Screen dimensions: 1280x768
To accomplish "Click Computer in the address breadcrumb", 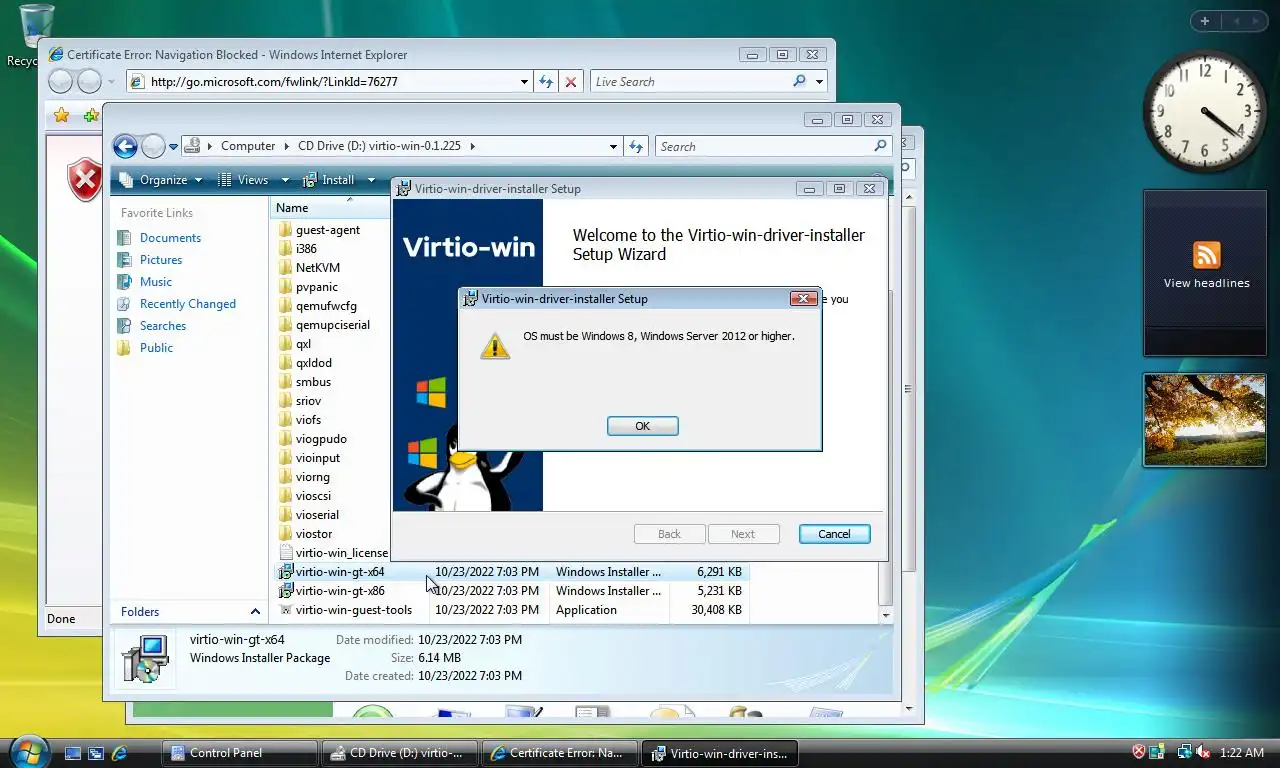I will 248,146.
